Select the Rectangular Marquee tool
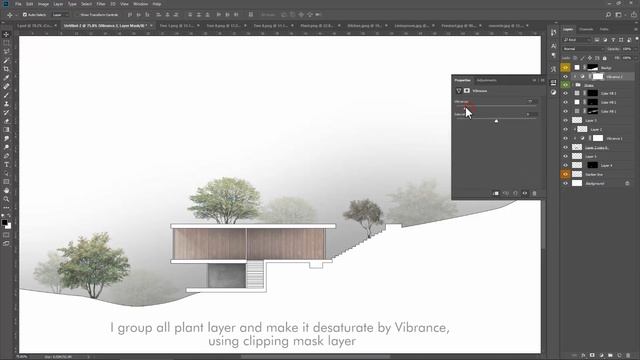Viewport: 640px width, 360px height. coord(6,43)
